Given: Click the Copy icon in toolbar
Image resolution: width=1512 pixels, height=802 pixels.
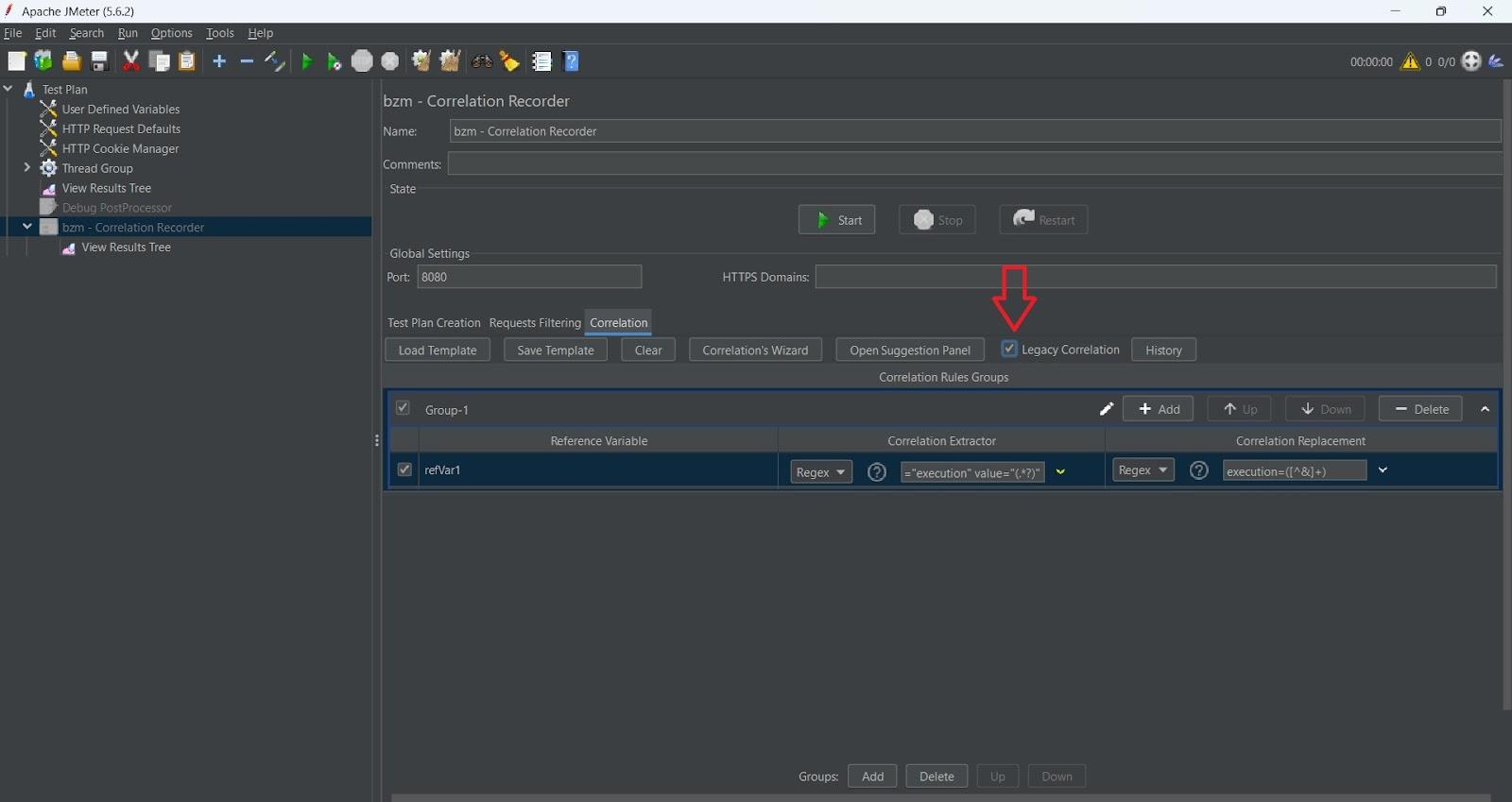Looking at the screenshot, I should (160, 61).
